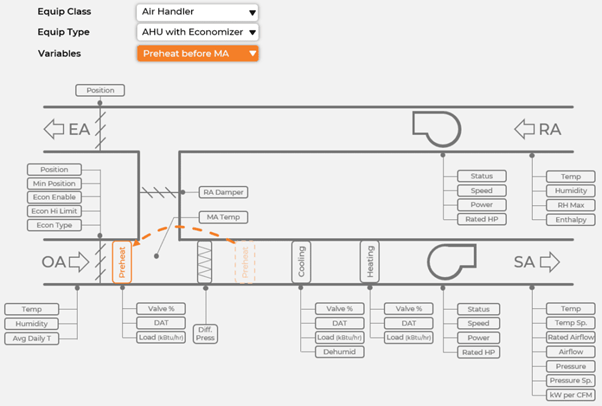Screen dimensions: 602x406
Task: Click the highlighted orange Preheat coil
Action: click(x=122, y=262)
